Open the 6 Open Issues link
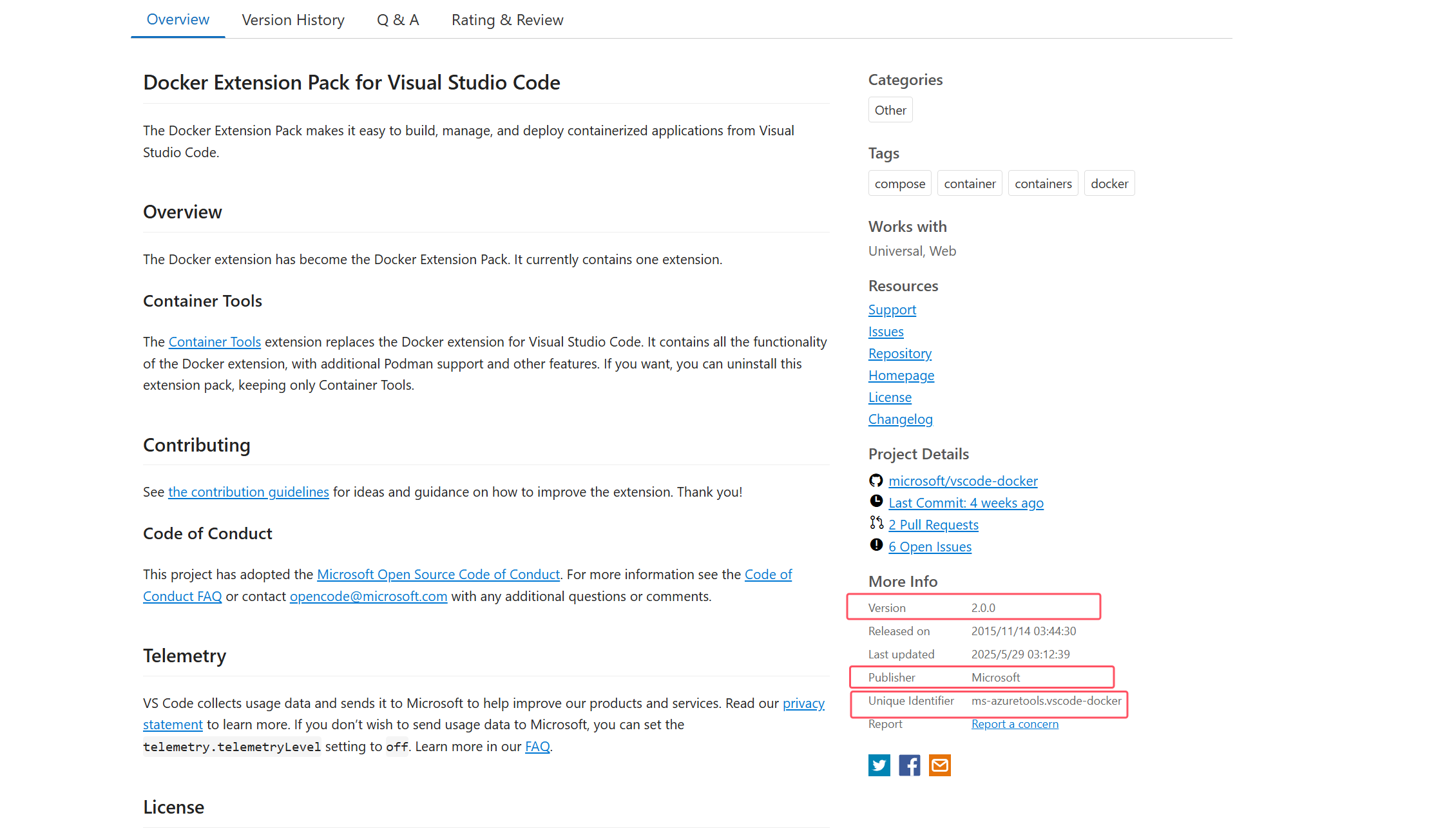The image size is (1456, 831). click(x=930, y=547)
